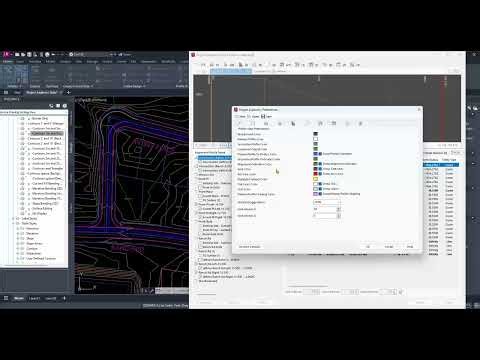Toggle checkbox beside the dark red swatch

coord(320,169)
